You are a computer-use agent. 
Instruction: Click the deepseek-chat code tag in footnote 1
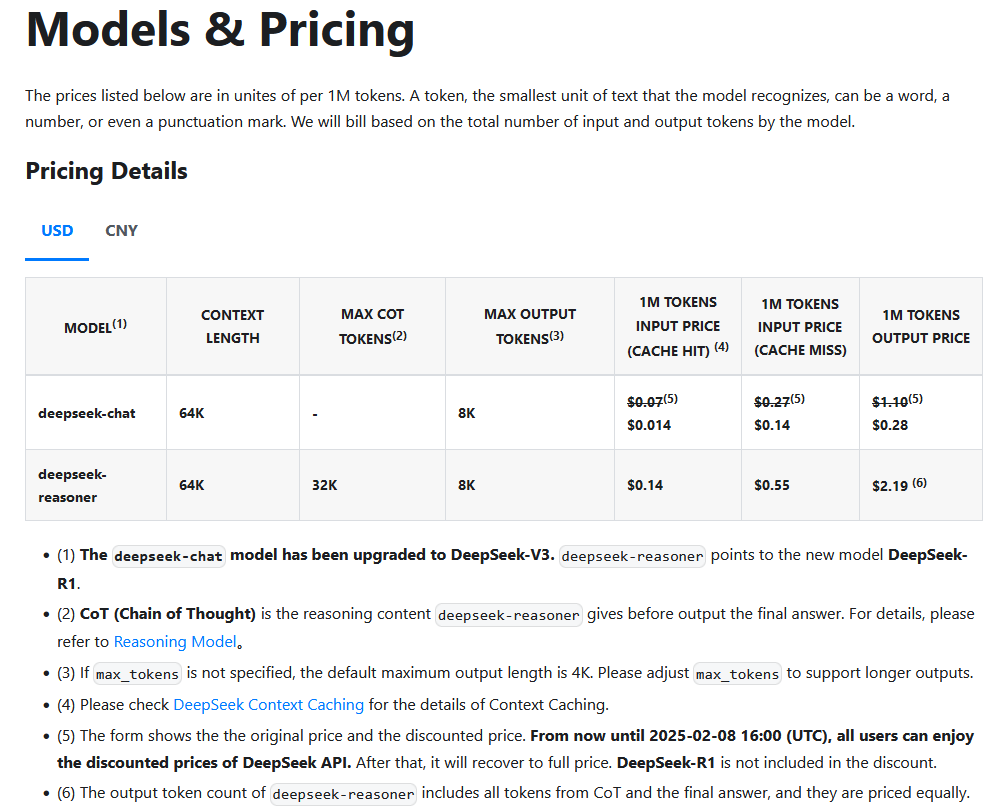169,556
